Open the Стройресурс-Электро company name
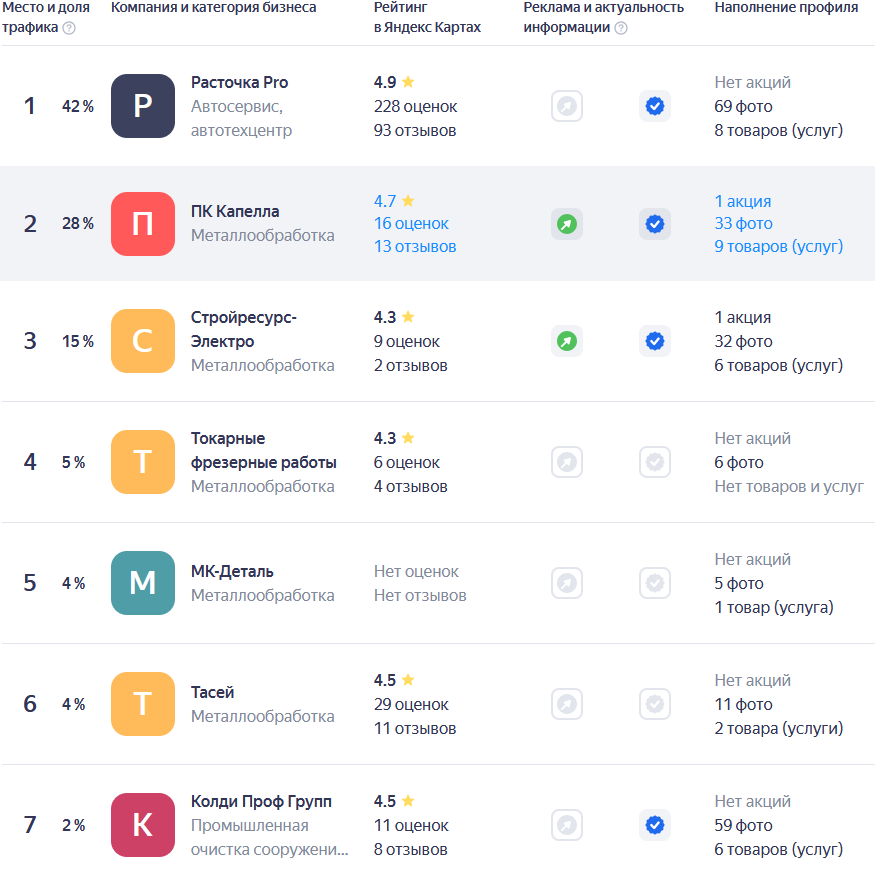The width and height of the screenshot is (875, 870). [x=243, y=329]
